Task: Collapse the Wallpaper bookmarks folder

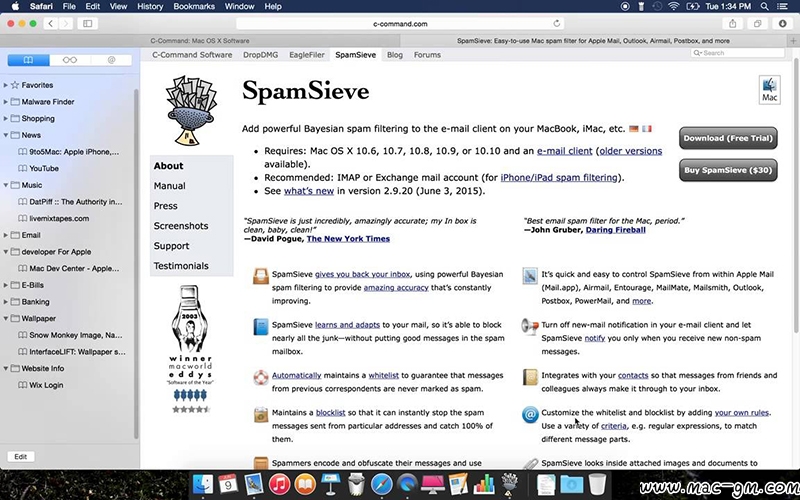Action: [6, 318]
